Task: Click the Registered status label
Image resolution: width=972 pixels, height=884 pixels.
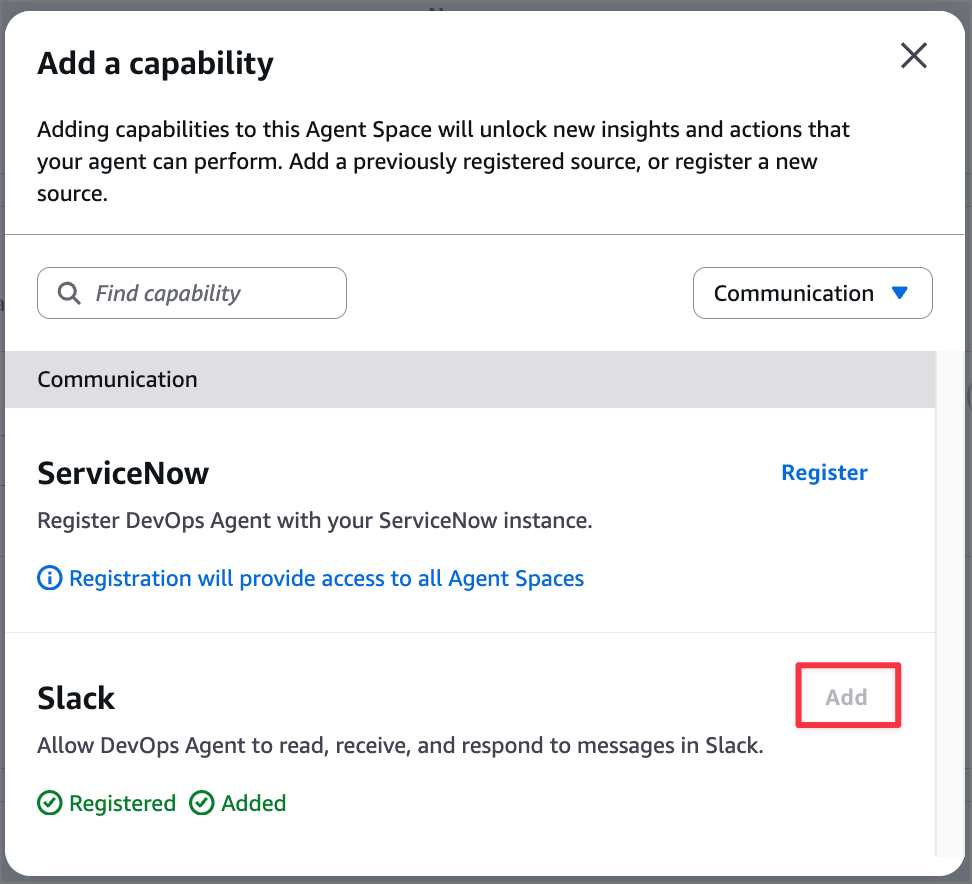Action: [122, 803]
